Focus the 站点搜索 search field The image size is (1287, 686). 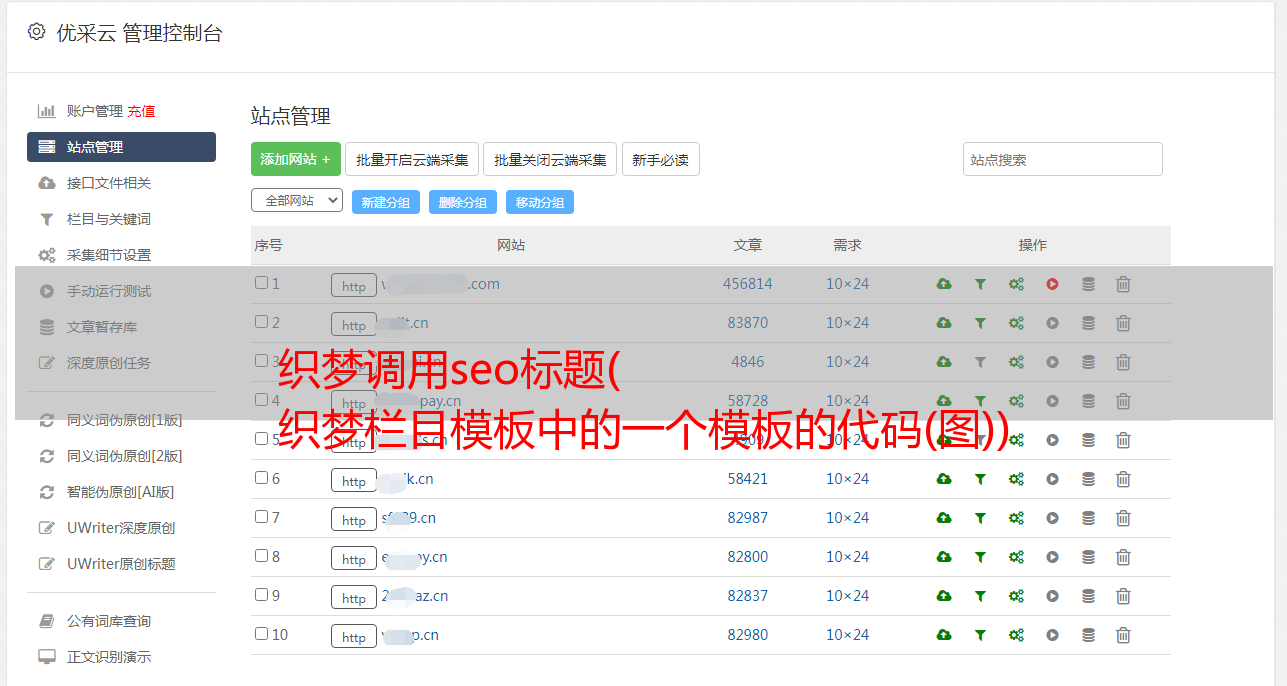pyautogui.click(x=1063, y=159)
